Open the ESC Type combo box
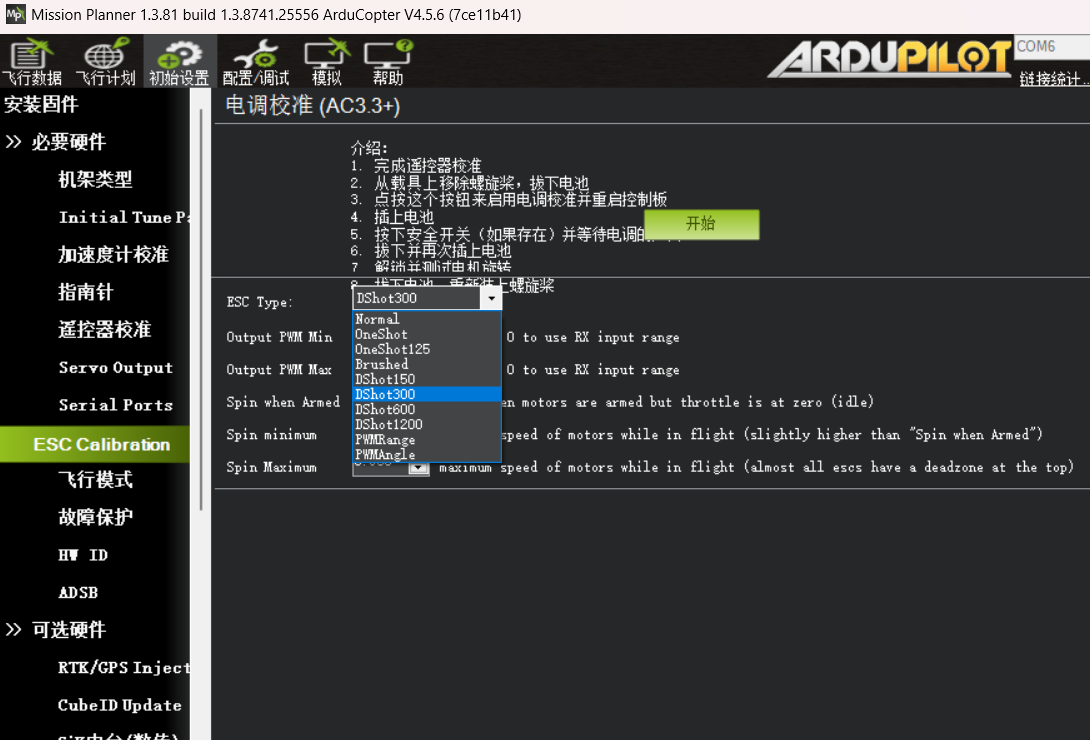The width and height of the screenshot is (1090, 740). tap(491, 297)
